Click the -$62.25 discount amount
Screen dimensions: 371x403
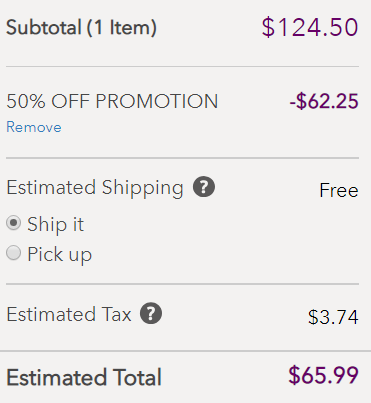[x=324, y=101]
